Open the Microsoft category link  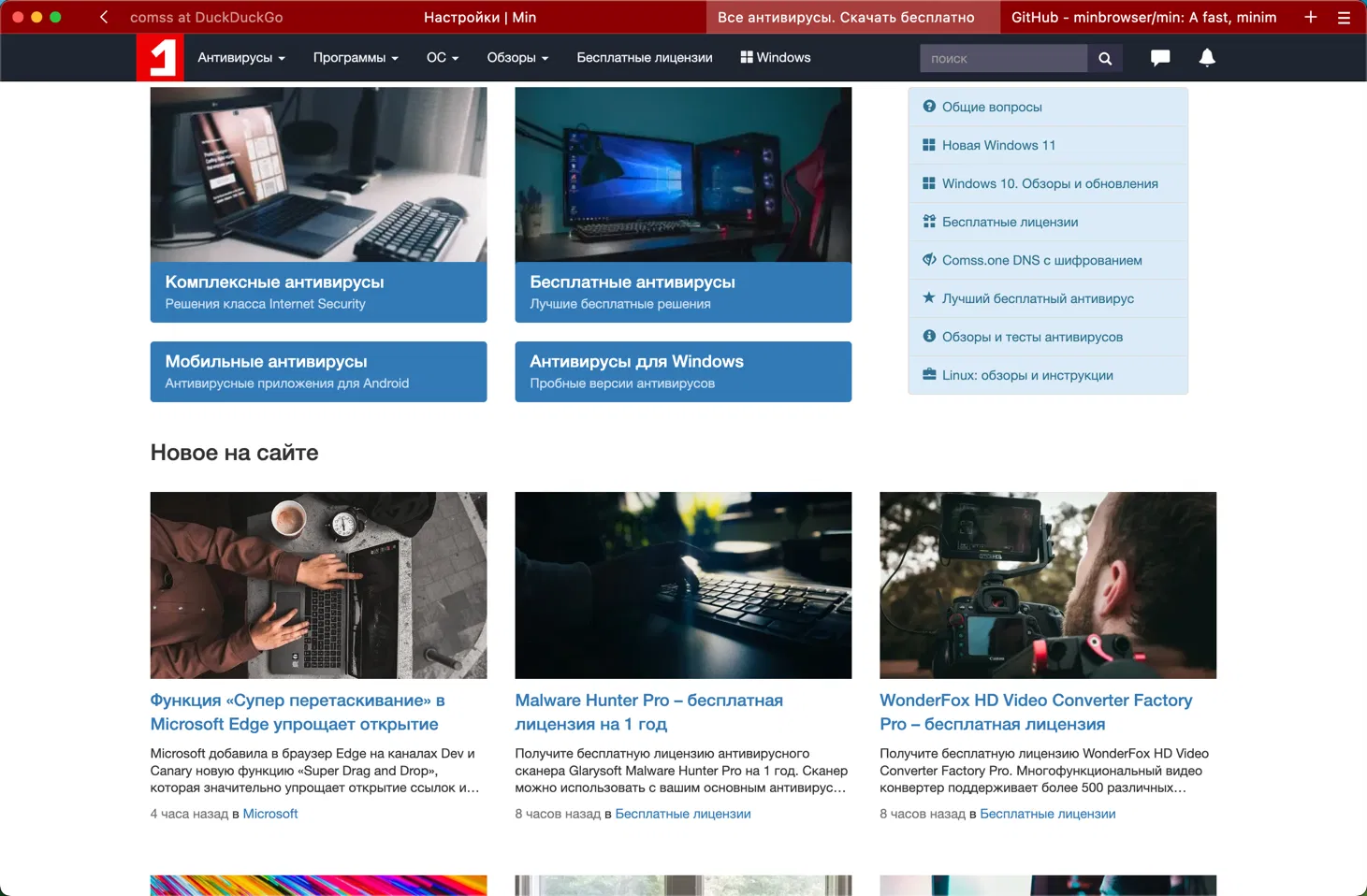click(270, 814)
